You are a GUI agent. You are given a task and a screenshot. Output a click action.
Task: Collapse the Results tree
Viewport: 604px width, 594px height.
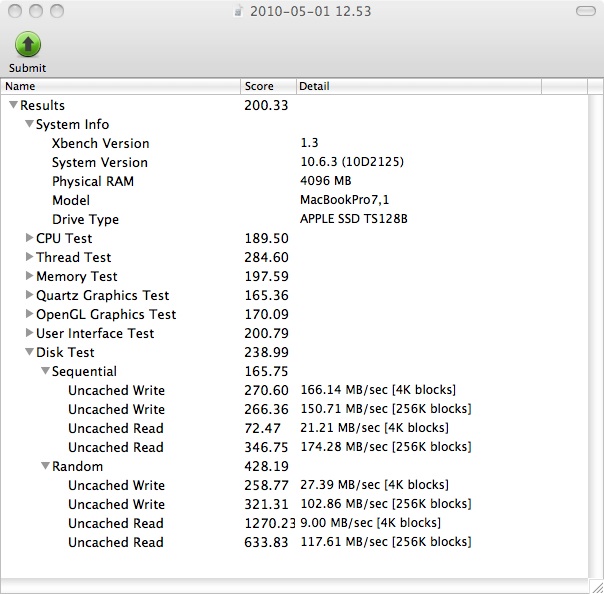pos(13,104)
